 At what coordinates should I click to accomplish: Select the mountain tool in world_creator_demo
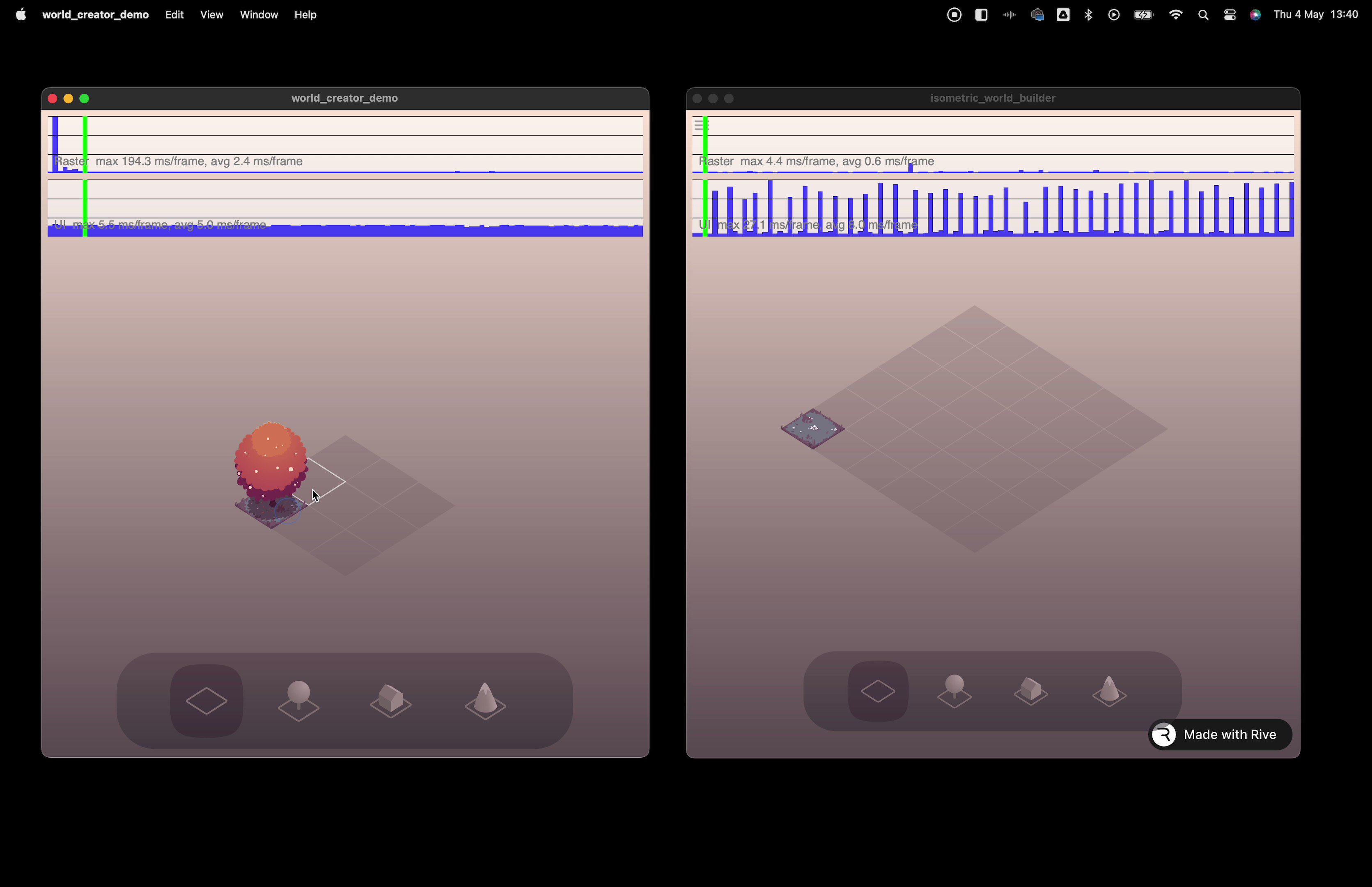pyautogui.click(x=485, y=701)
